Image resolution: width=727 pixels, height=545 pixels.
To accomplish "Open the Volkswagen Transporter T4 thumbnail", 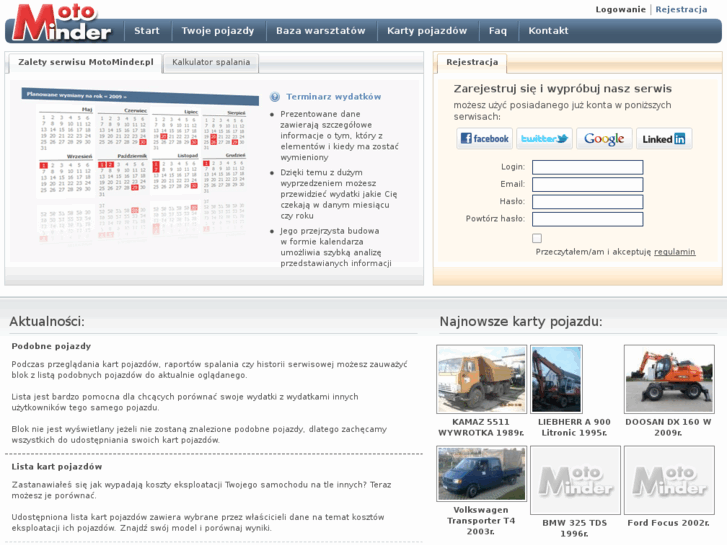I will [481, 474].
